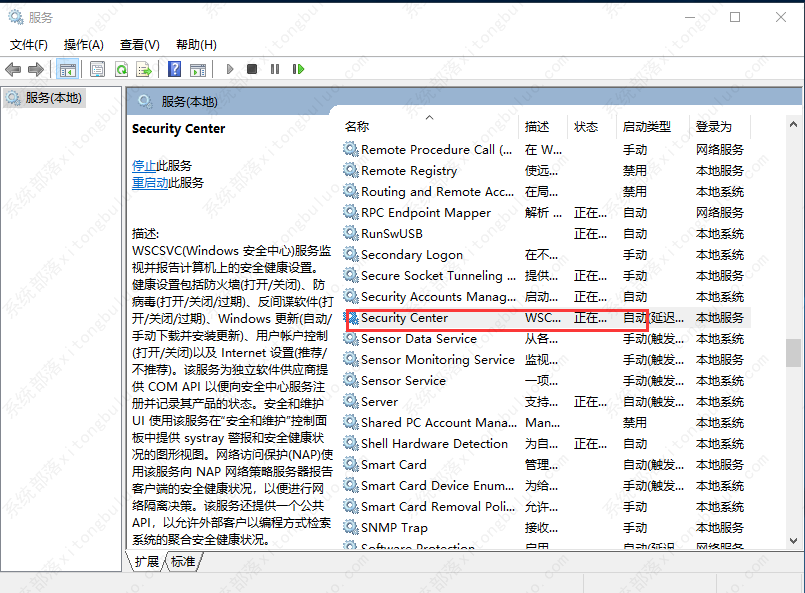
Task: Click the forward navigation arrow icon
Action: coord(39,68)
